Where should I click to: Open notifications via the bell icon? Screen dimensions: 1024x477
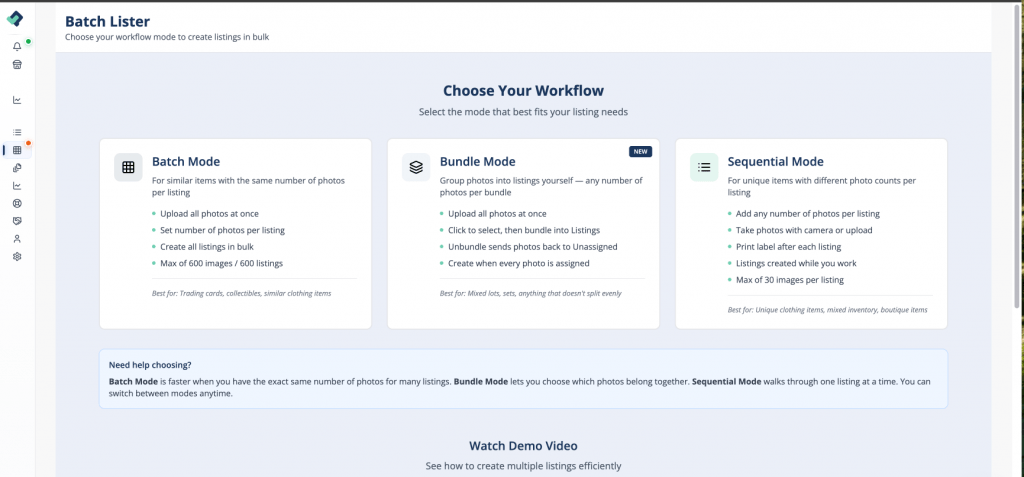tap(17, 46)
